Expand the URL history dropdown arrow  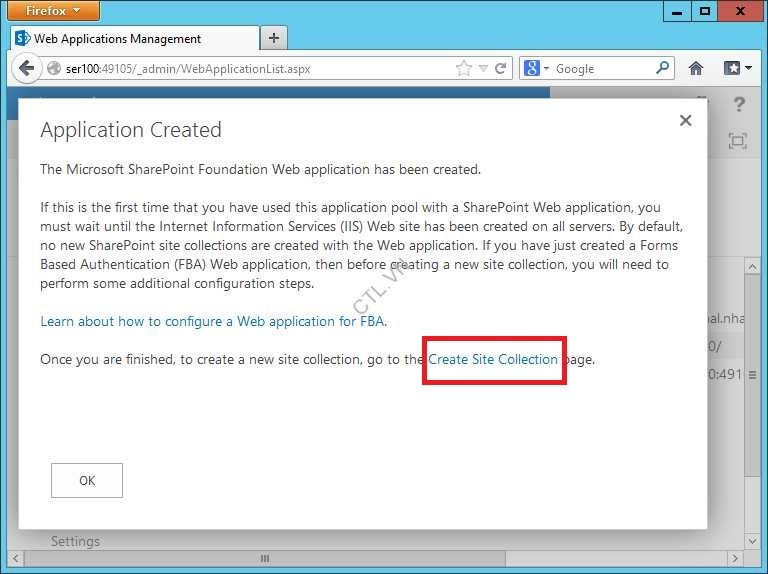point(483,69)
